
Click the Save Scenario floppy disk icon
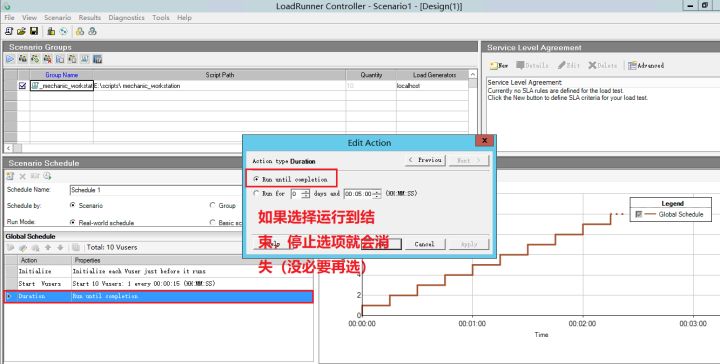point(34,31)
